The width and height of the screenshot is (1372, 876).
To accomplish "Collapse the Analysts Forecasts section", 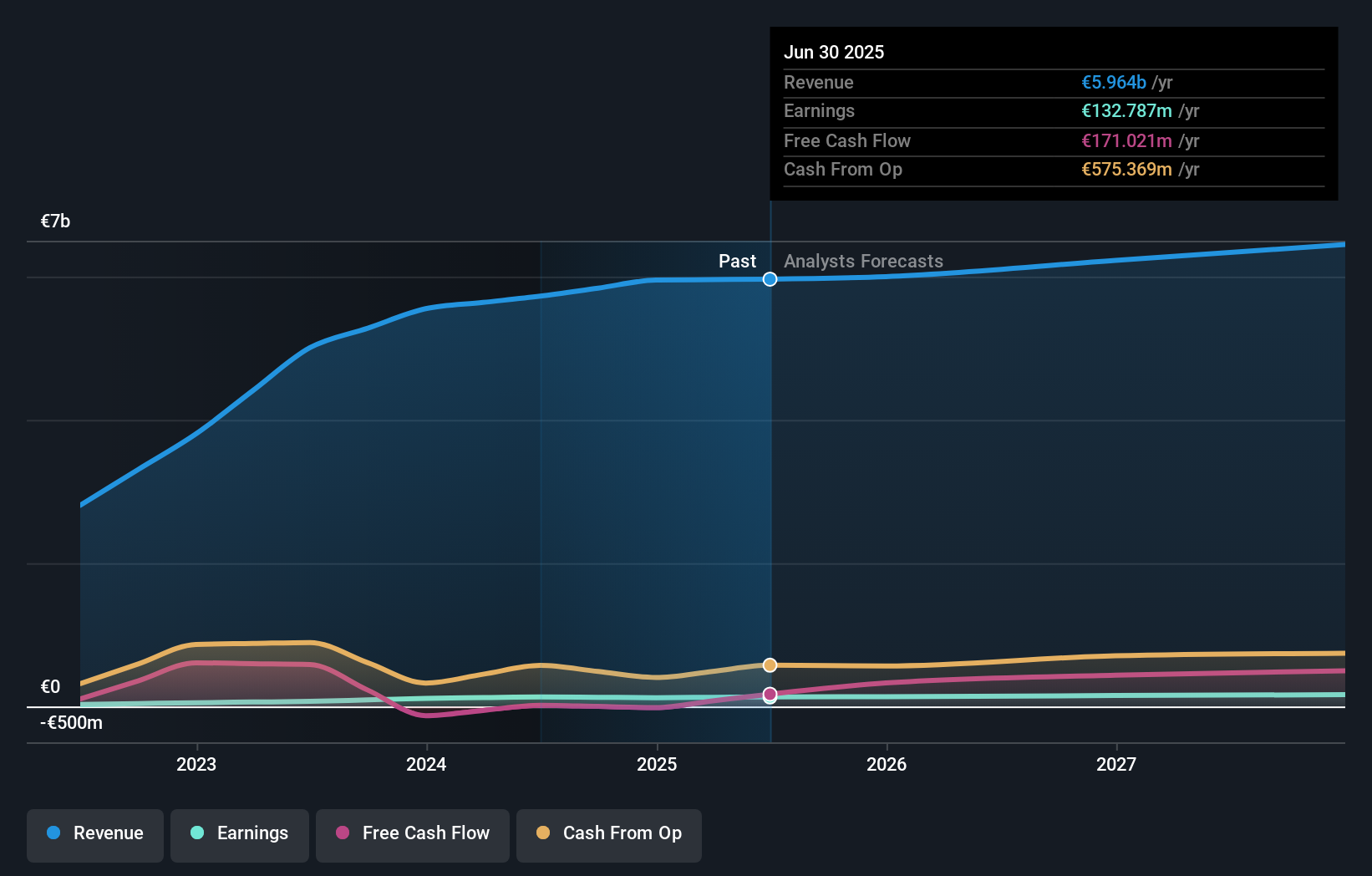I will 863,261.
